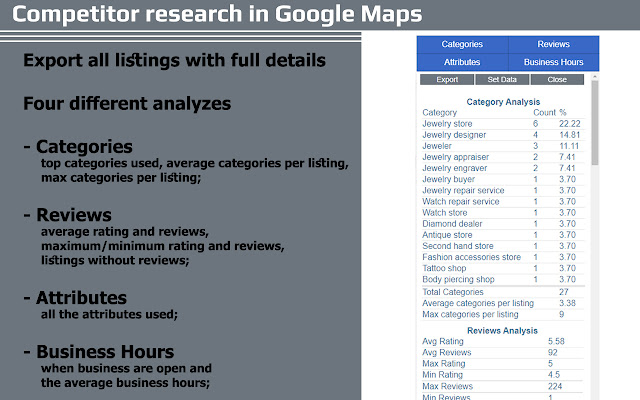Select the Jewelry store category row
Viewport: 640px width, 400px height.
[502, 124]
